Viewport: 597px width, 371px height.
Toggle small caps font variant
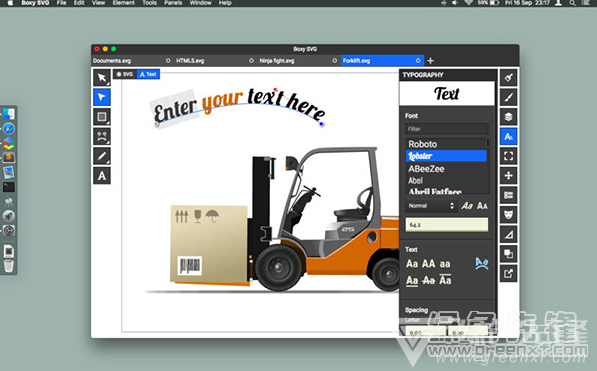tap(482, 206)
